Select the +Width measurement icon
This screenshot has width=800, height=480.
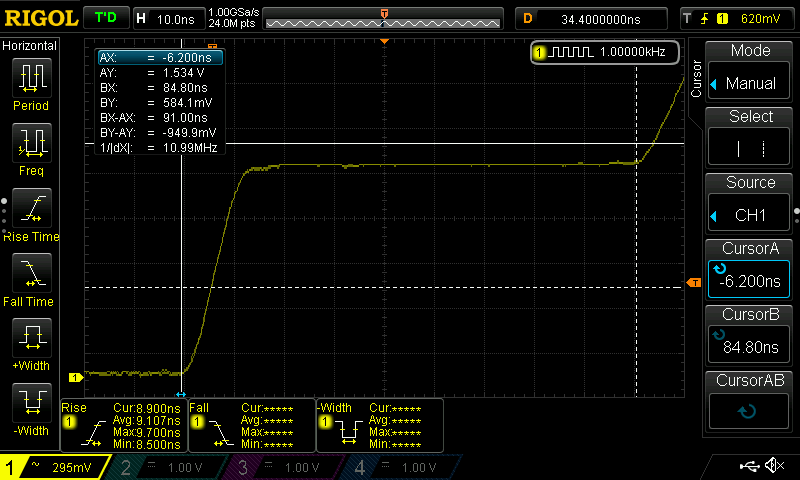point(32,338)
